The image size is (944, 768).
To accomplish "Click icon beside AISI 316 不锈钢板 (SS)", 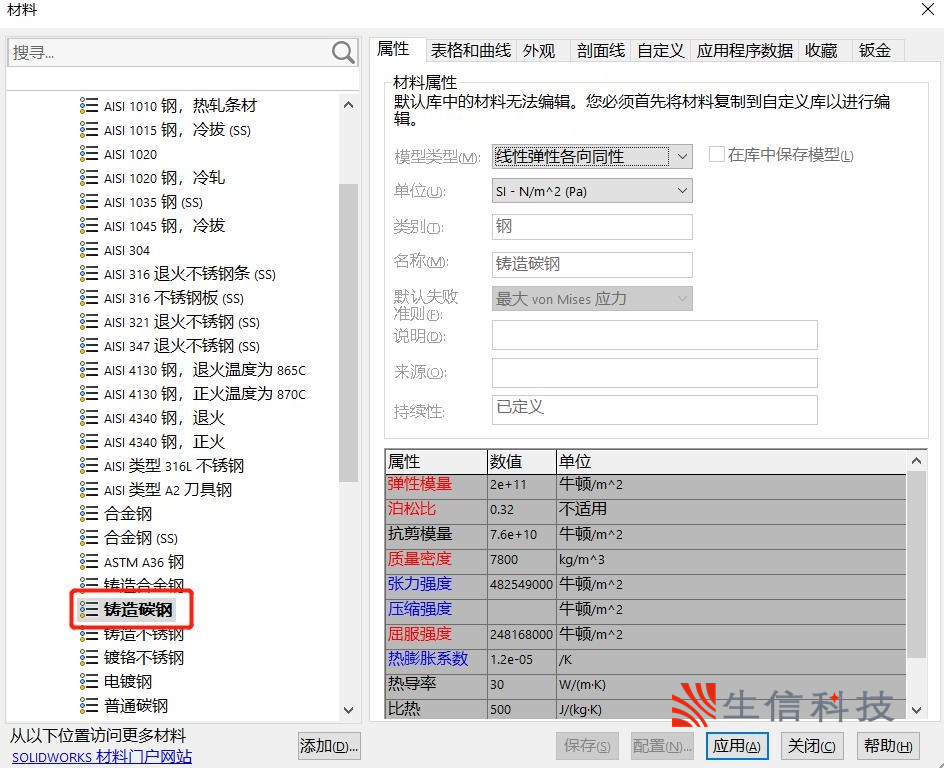I will [88, 298].
